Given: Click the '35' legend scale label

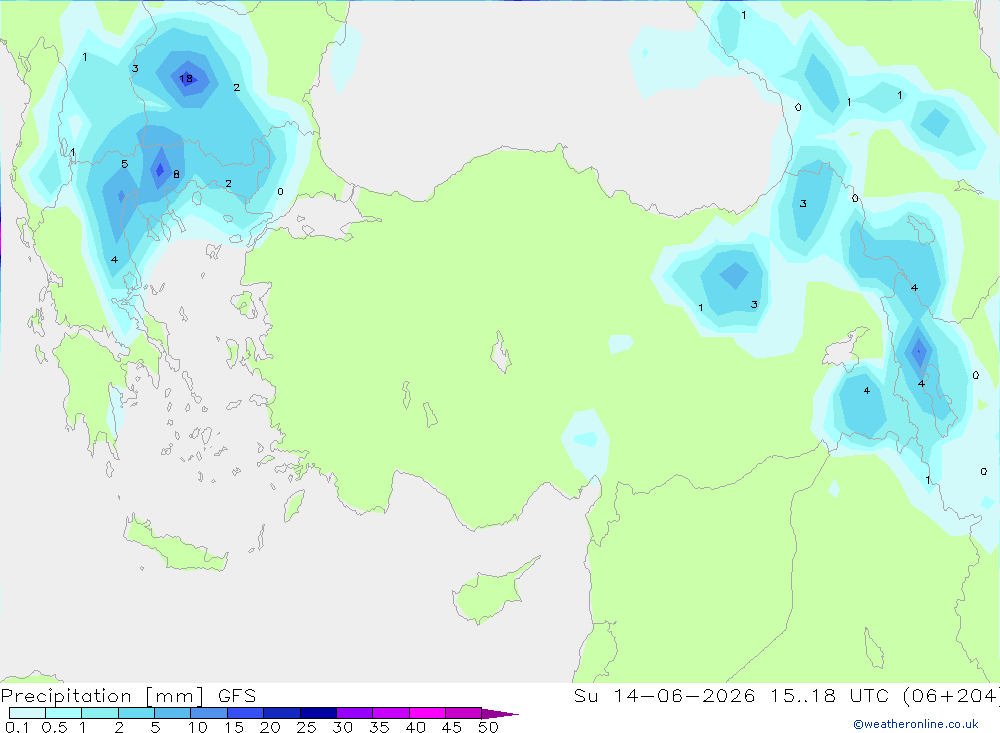Looking at the screenshot, I should point(379,727).
